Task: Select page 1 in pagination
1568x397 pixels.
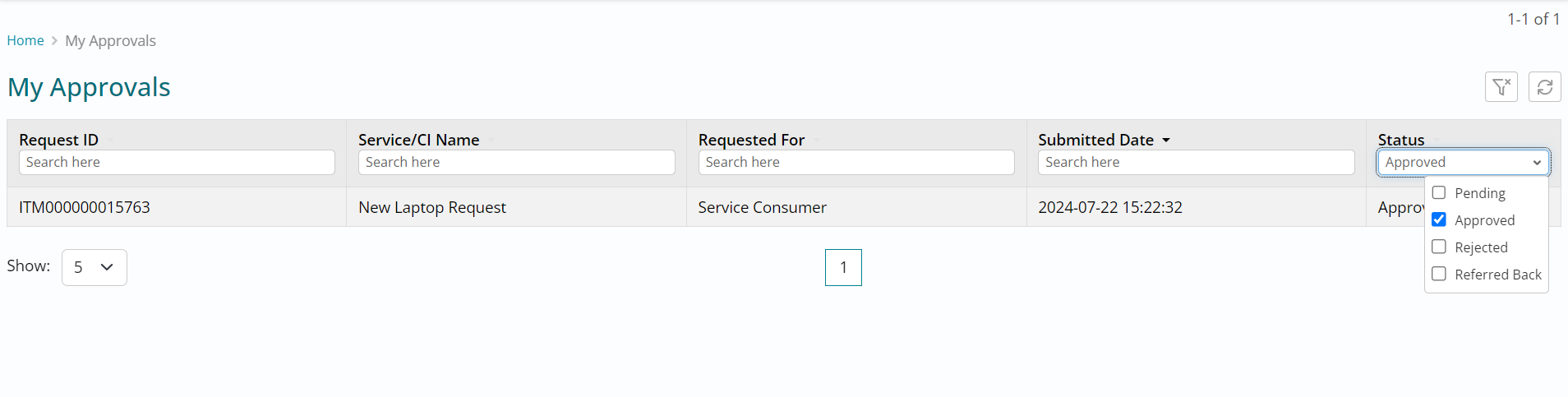Action: 843,267
